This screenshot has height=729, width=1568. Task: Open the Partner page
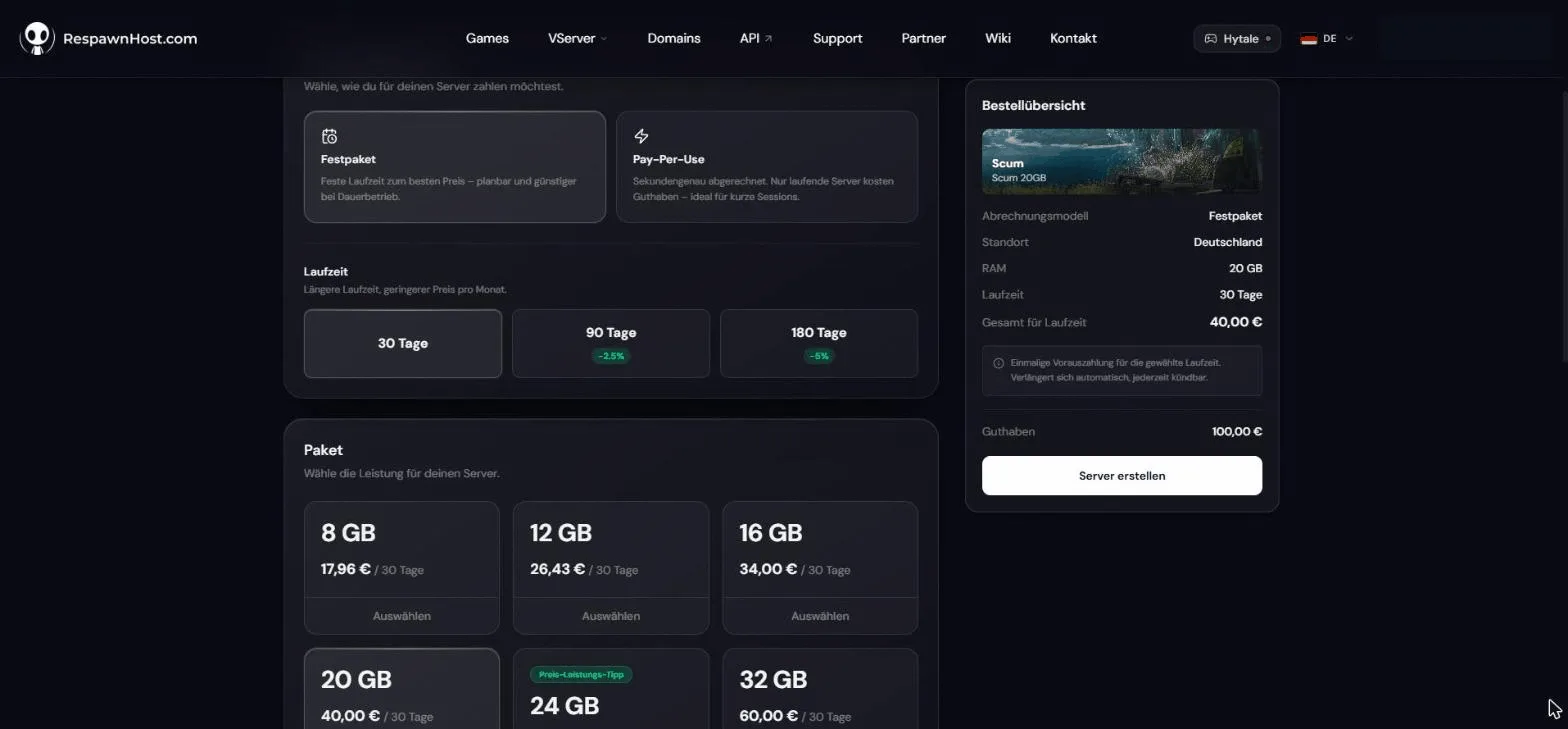pos(923,38)
